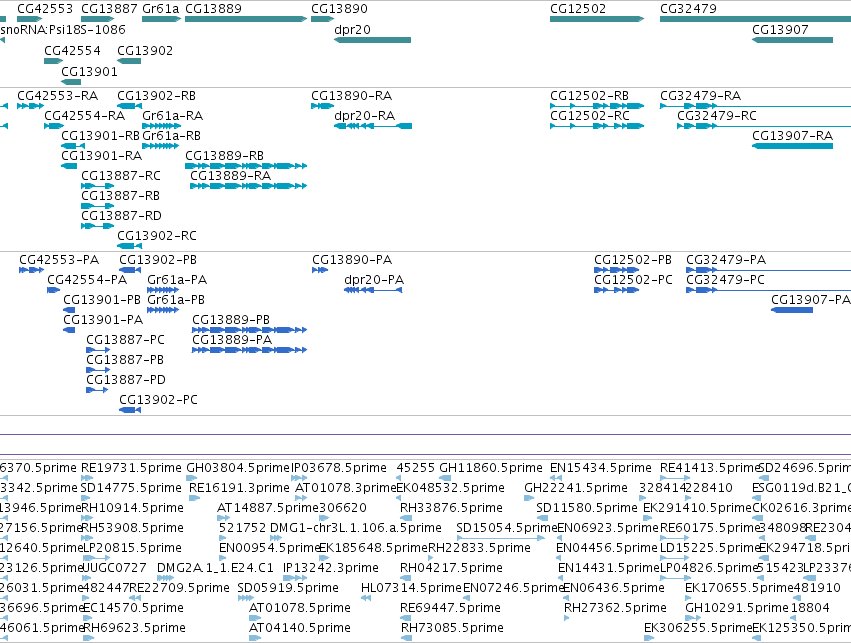Click the dpr20 gene label

352,30
